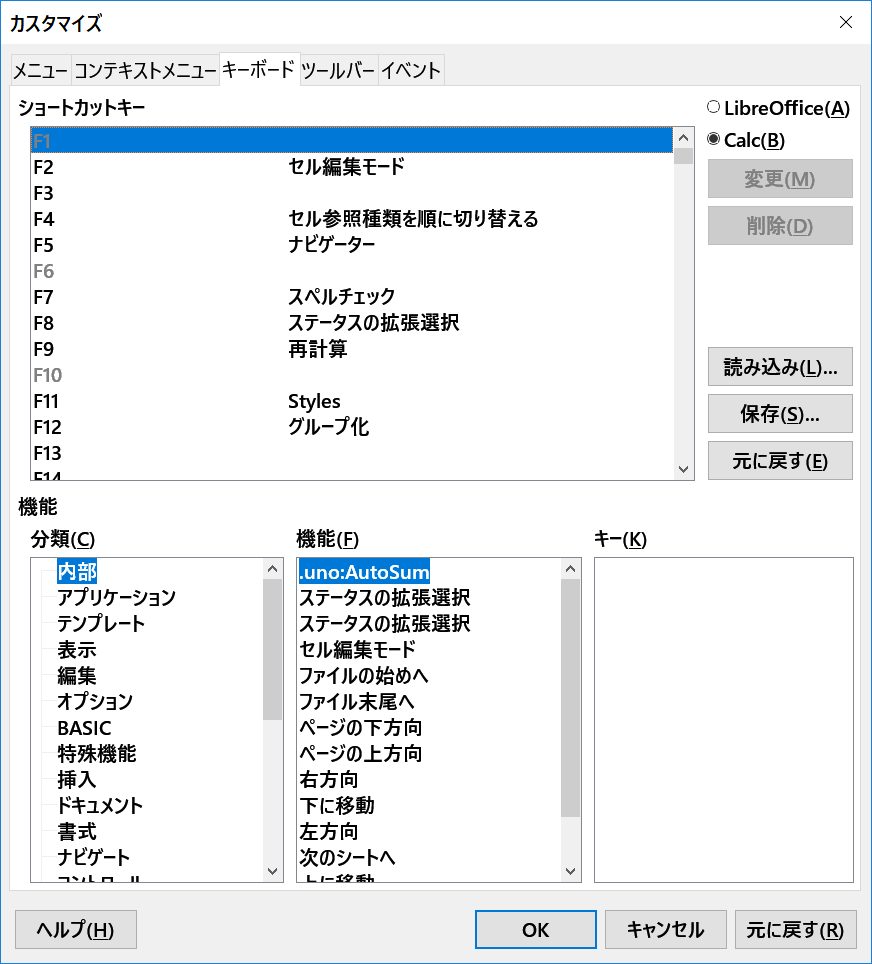Screen dimensions: 872x964
Task: Select ファイルの始めへ in function list
Action: [x=364, y=676]
